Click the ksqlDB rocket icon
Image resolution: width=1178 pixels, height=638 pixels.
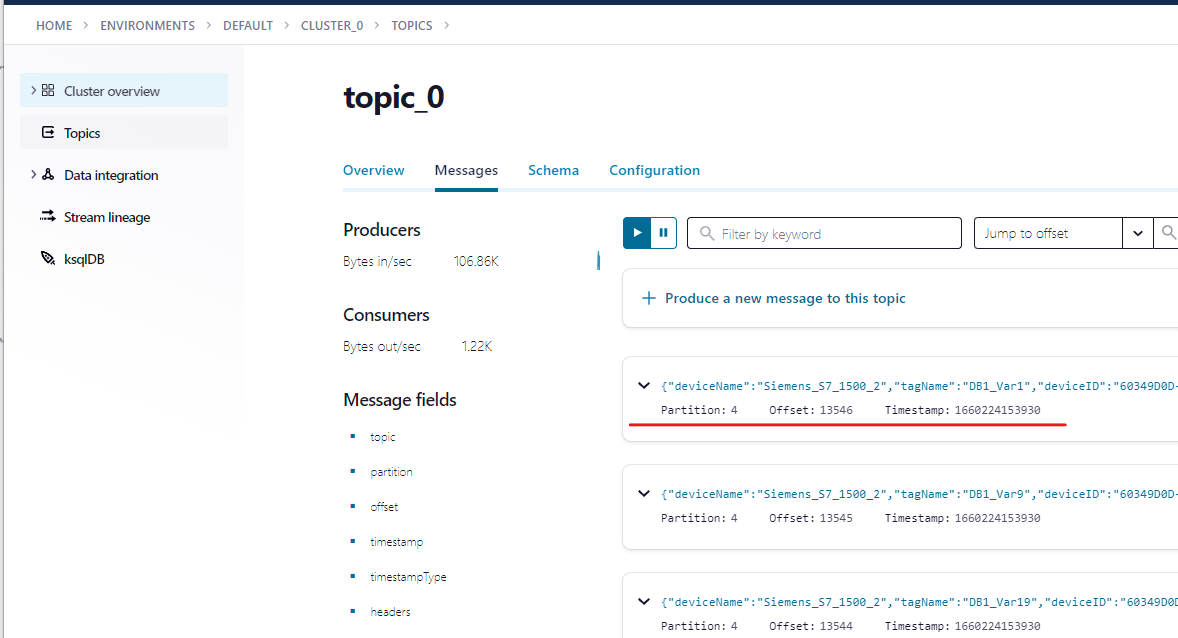click(x=47, y=258)
